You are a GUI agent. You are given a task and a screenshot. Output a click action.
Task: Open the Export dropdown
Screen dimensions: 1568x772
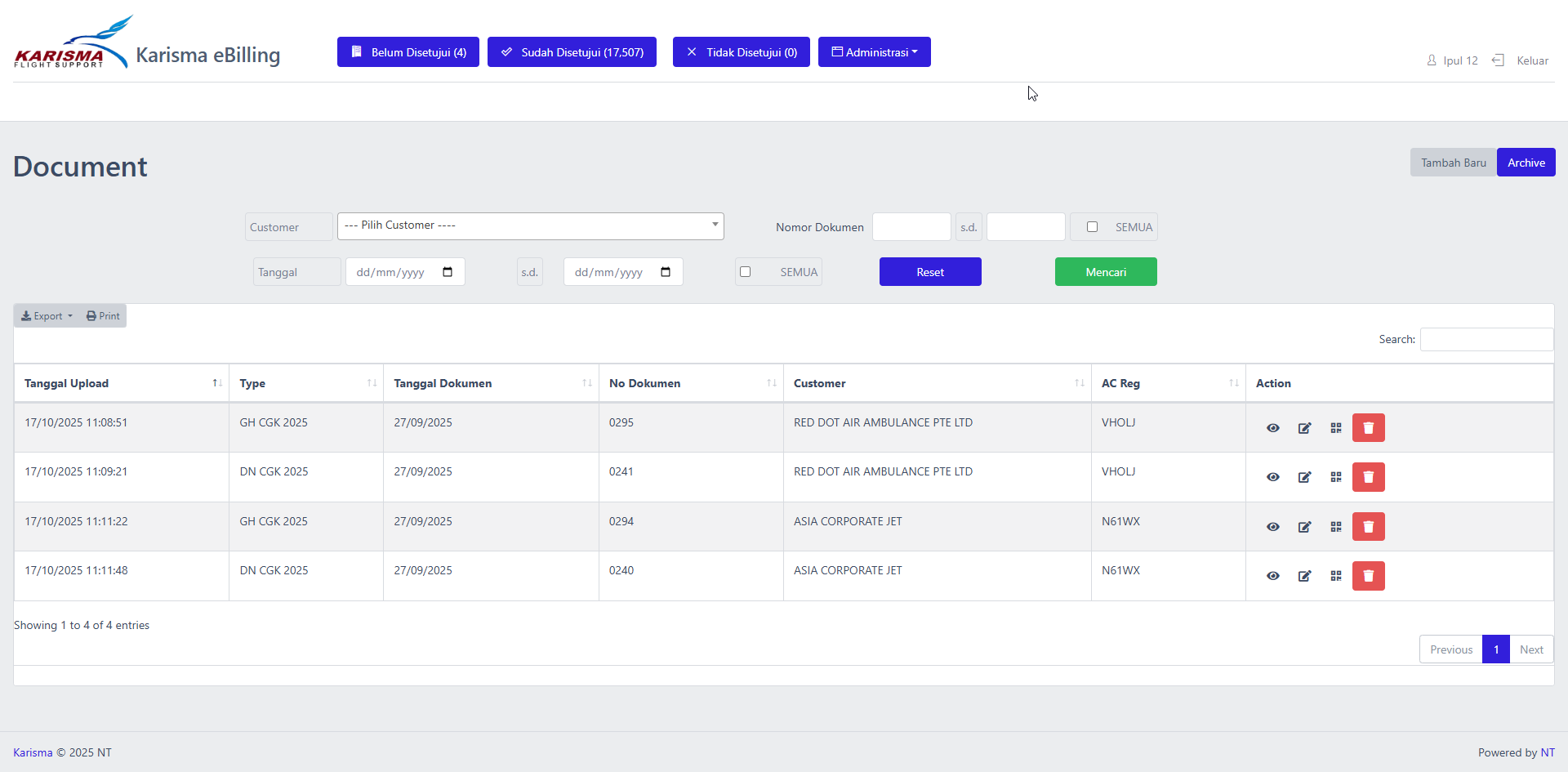tap(47, 316)
